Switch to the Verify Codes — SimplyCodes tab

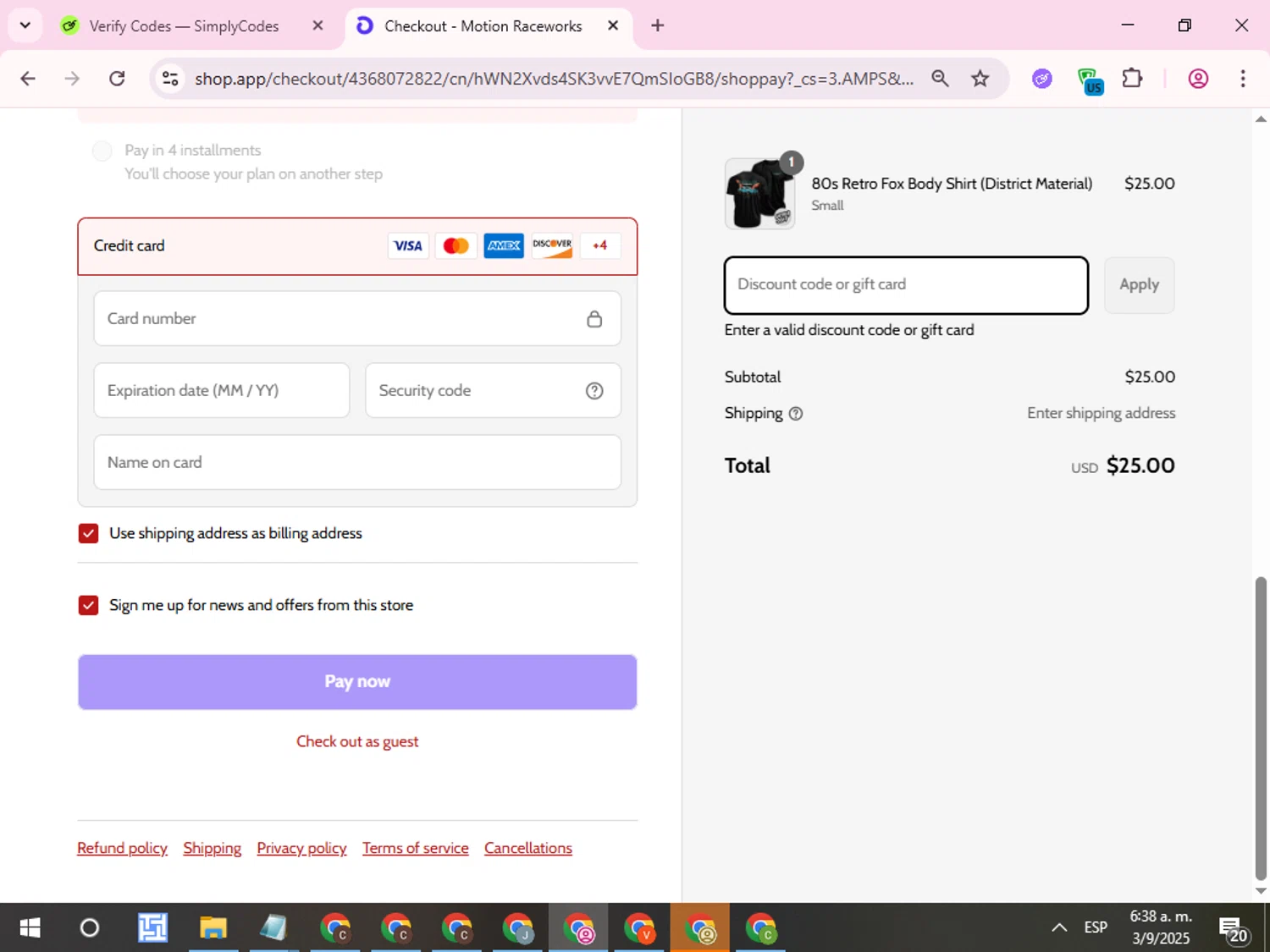(x=184, y=26)
